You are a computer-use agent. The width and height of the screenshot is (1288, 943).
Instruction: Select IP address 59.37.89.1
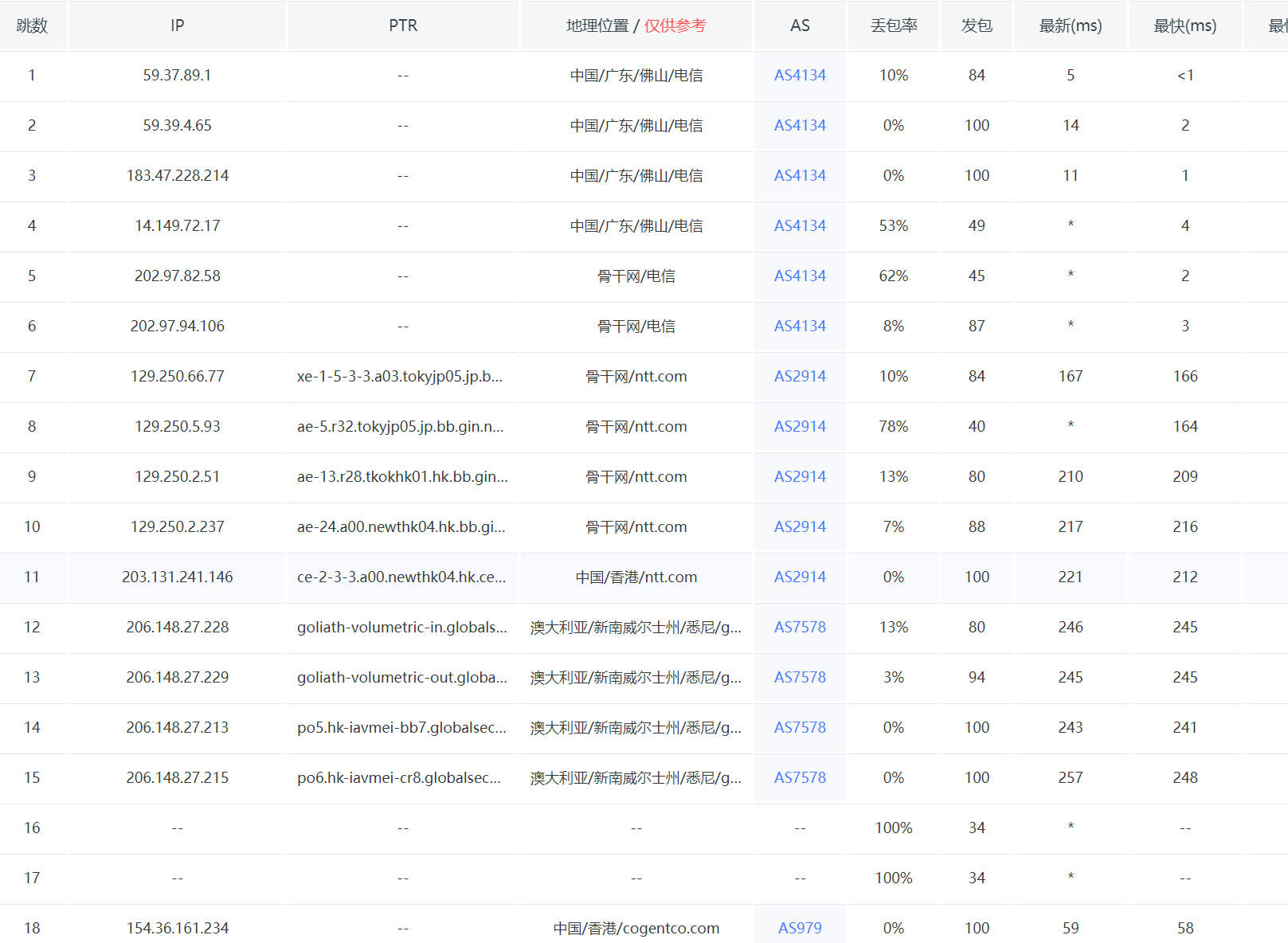pos(177,76)
